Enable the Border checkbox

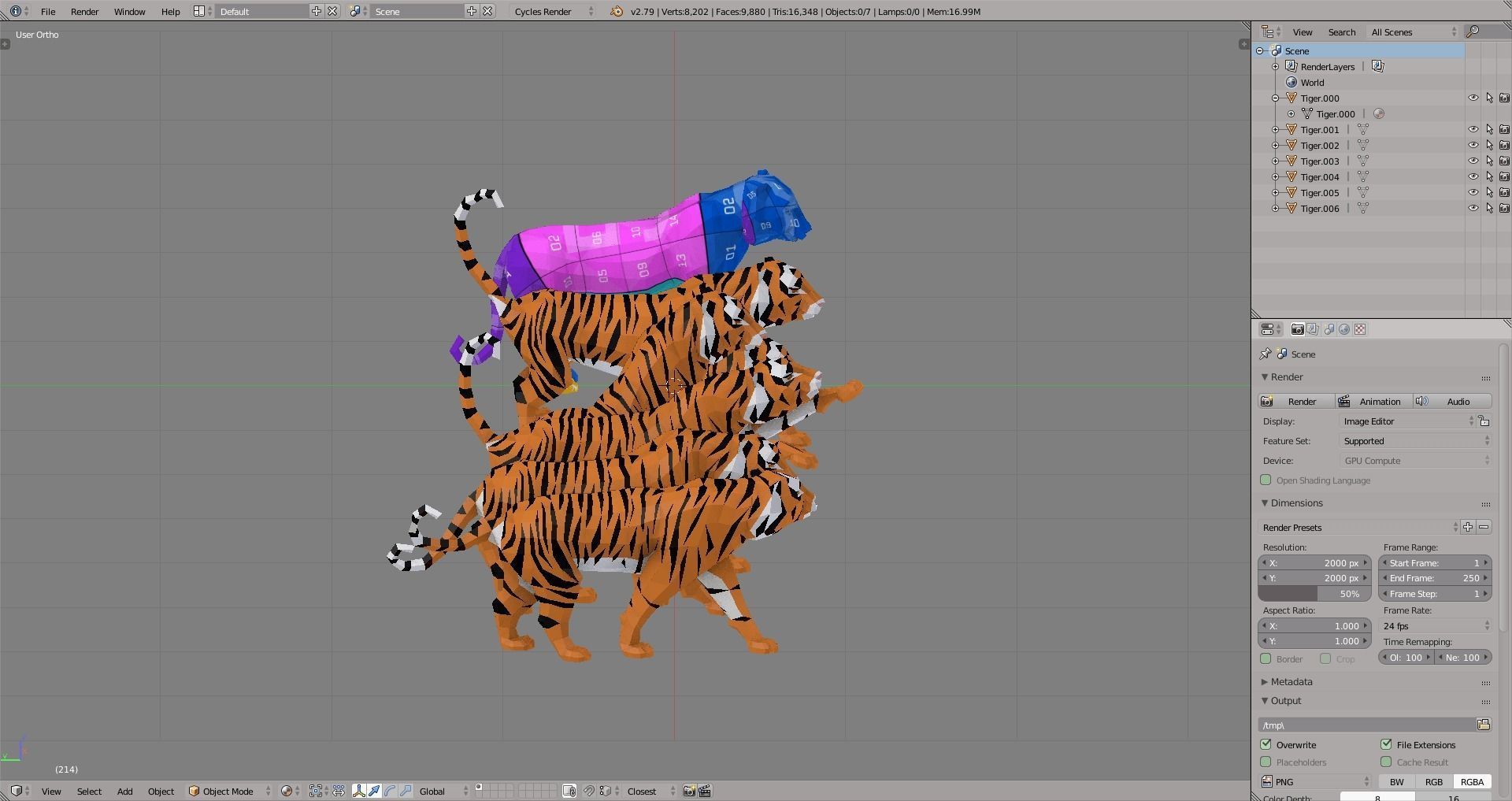(x=1266, y=658)
